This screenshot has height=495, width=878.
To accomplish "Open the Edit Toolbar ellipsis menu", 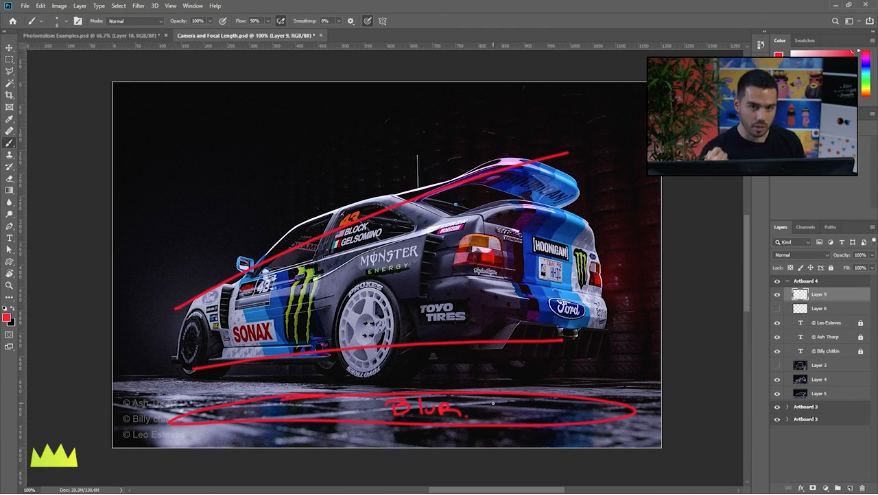I will click(9, 297).
